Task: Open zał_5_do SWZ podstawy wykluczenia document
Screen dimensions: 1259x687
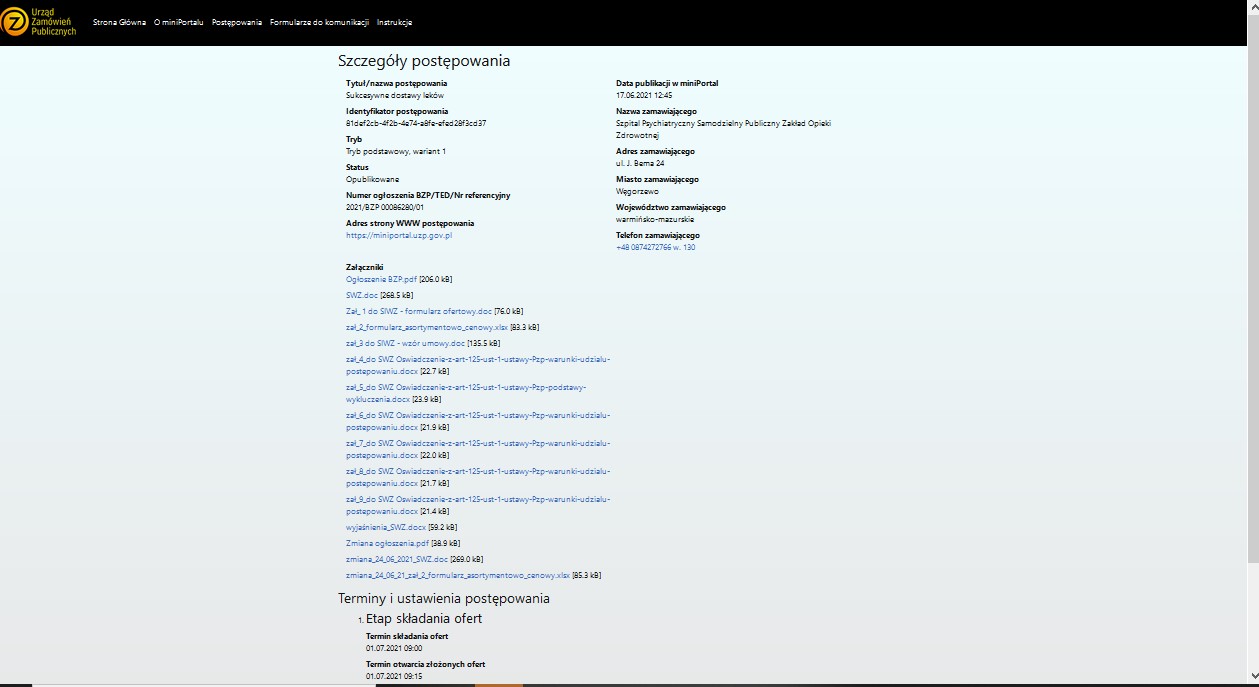Action: [465, 387]
